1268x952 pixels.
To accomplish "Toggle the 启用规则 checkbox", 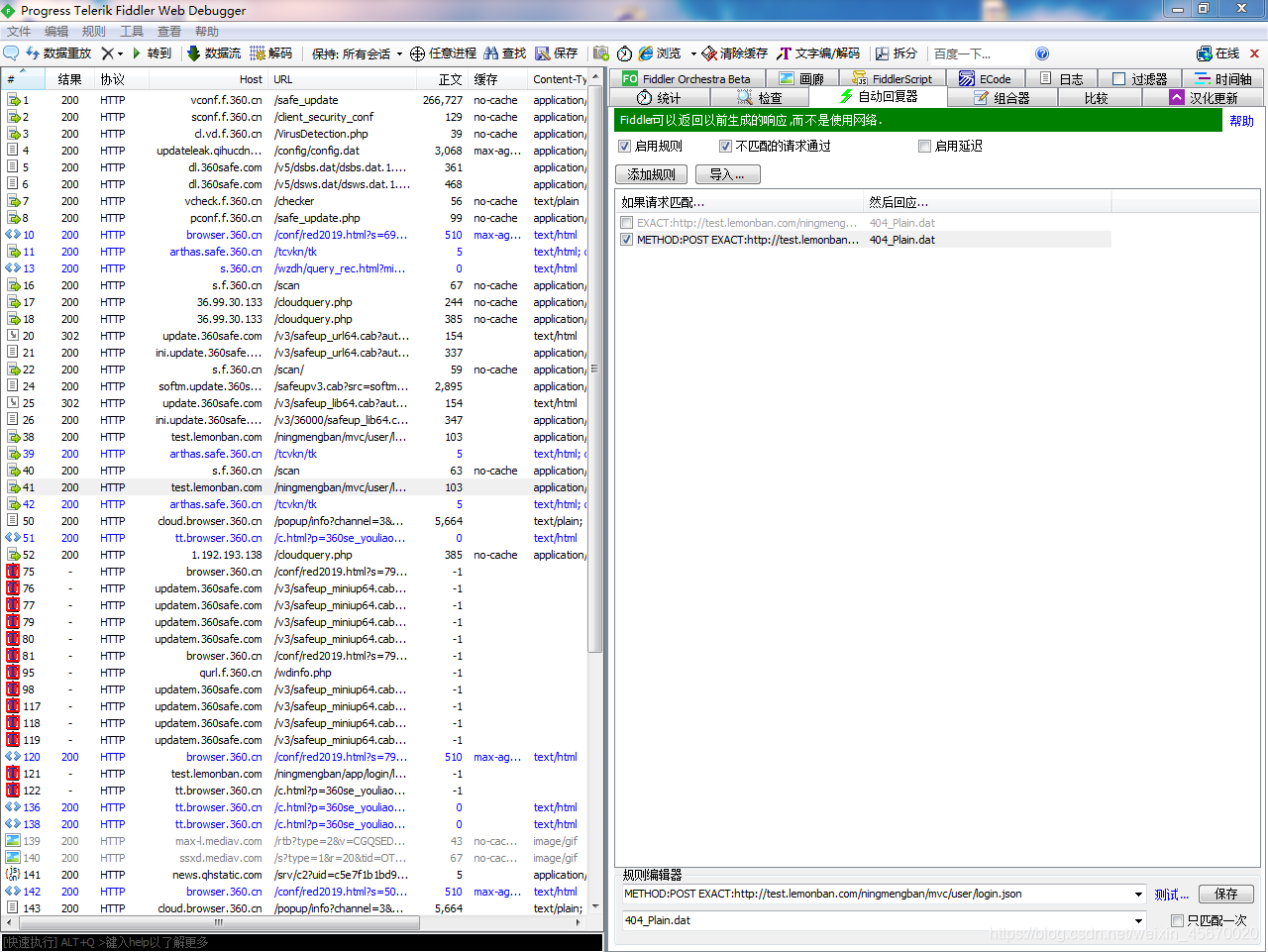I will point(624,146).
